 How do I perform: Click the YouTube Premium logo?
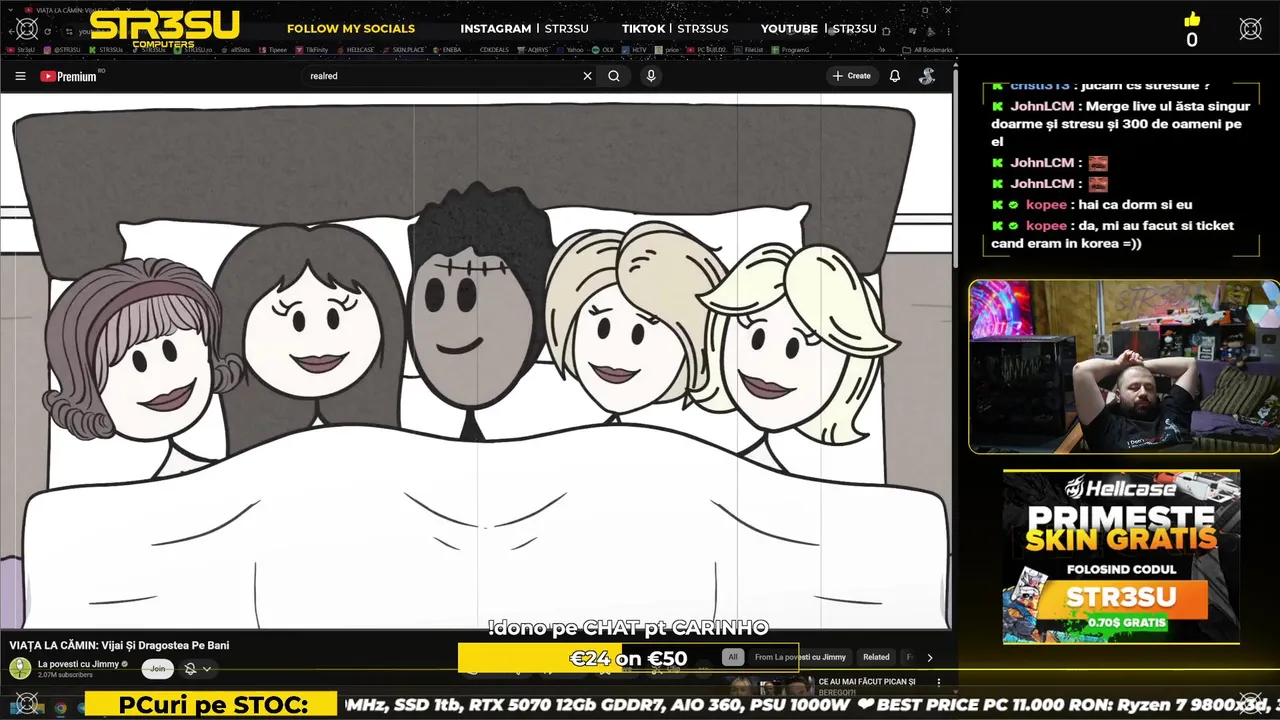pyautogui.click(x=69, y=76)
